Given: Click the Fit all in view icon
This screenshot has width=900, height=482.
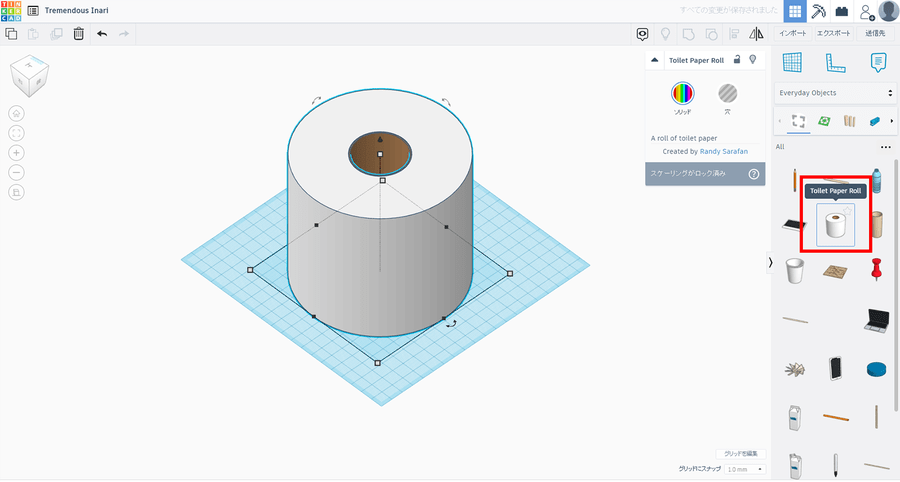Looking at the screenshot, I should (x=18, y=133).
